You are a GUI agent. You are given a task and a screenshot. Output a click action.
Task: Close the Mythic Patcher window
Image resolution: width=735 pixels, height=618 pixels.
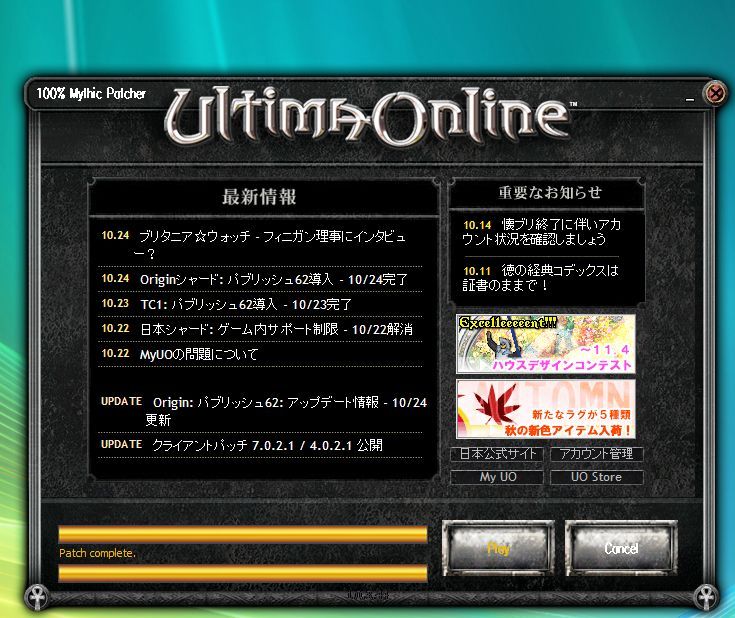point(715,93)
